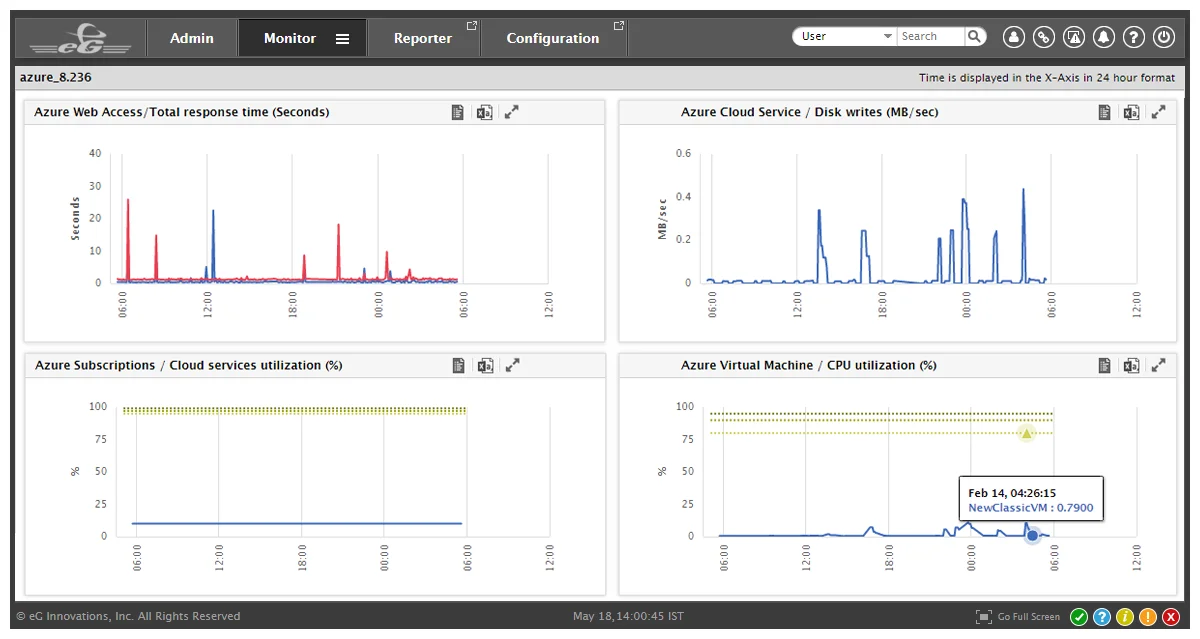Click the NewClassicVM : 0.7900 tooltip value
This screenshot has width=1200, height=639.
(x=1031, y=508)
